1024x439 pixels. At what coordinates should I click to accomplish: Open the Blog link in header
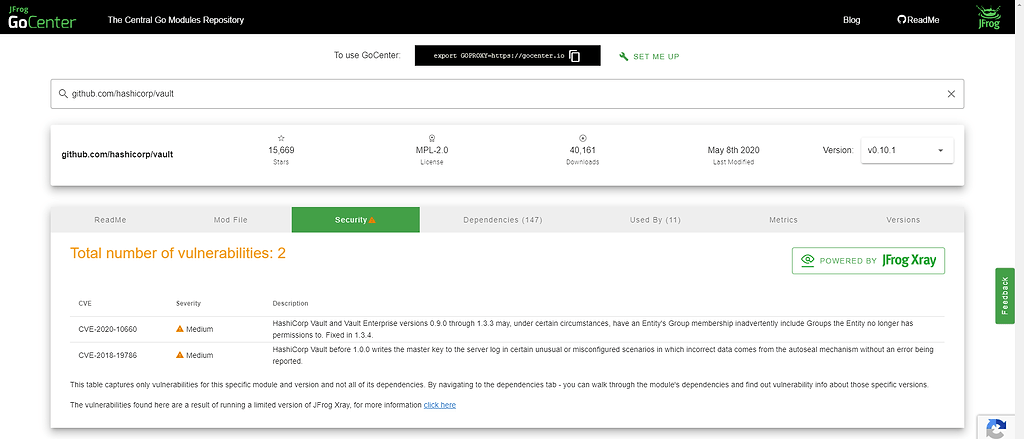851,20
